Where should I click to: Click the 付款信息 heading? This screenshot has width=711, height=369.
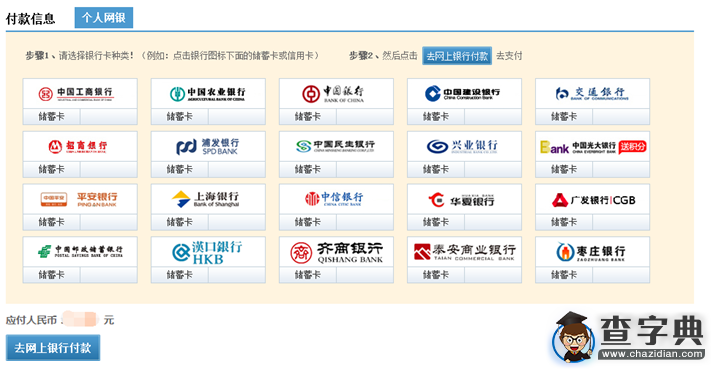tap(30, 19)
